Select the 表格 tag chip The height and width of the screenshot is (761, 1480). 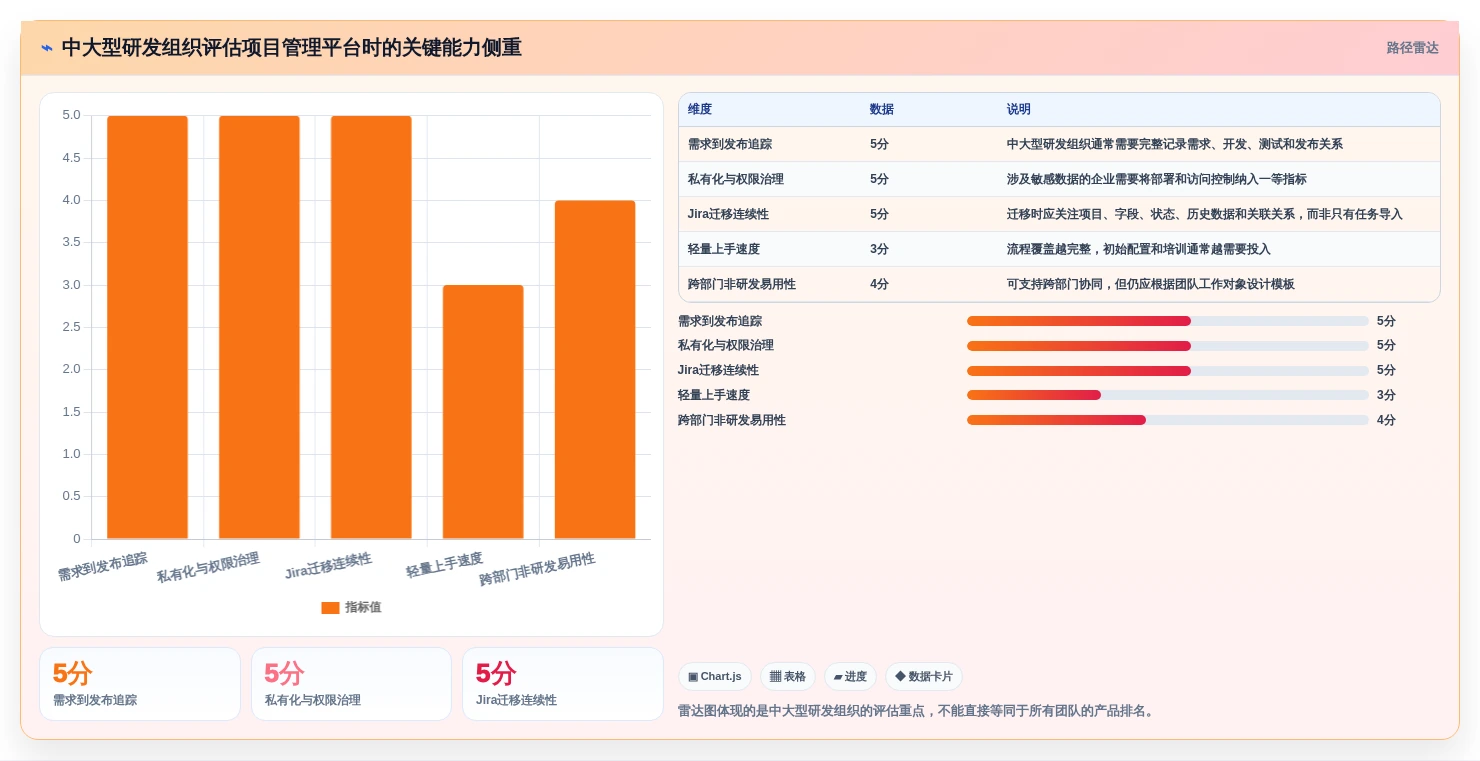(x=788, y=677)
